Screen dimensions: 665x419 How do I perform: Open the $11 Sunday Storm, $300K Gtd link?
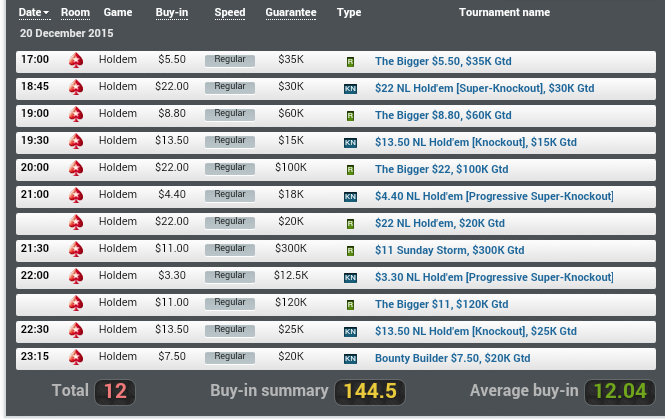(450, 250)
